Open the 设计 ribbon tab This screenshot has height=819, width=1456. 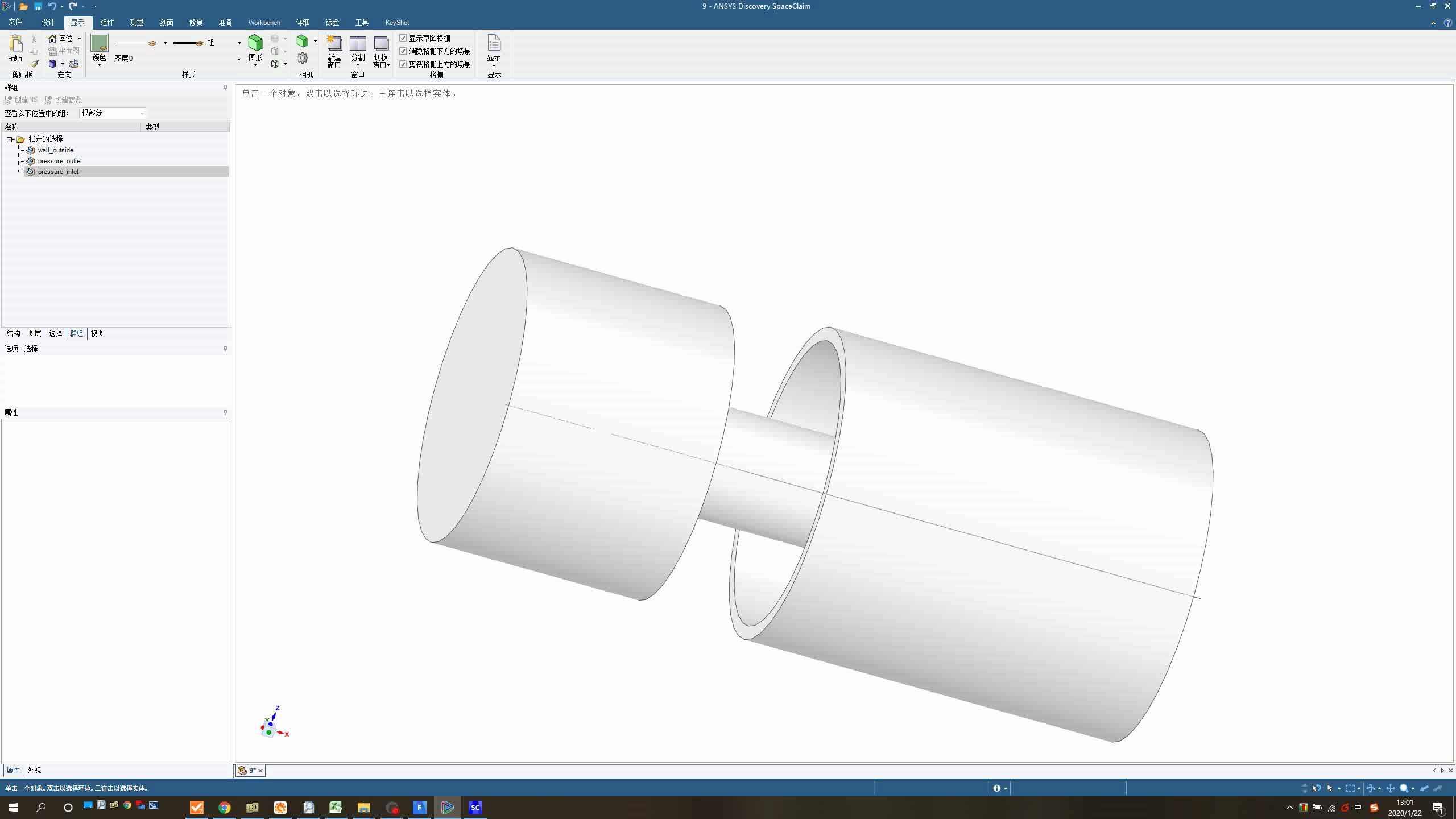[x=48, y=22]
